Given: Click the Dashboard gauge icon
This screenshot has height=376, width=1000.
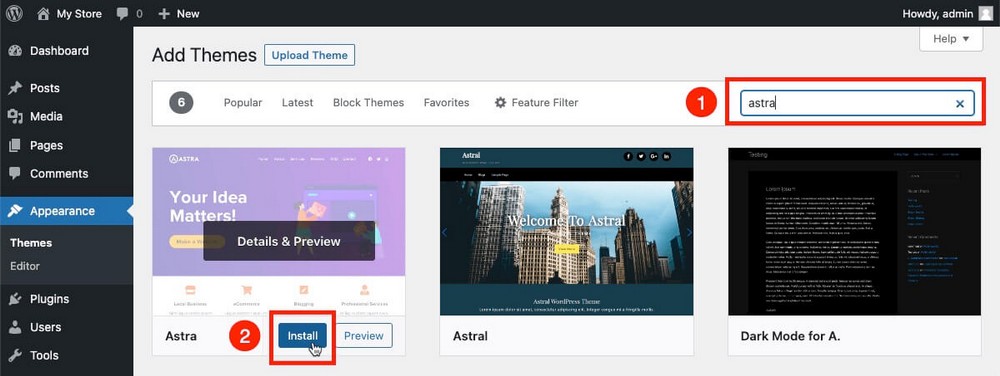Looking at the screenshot, I should click(15, 51).
